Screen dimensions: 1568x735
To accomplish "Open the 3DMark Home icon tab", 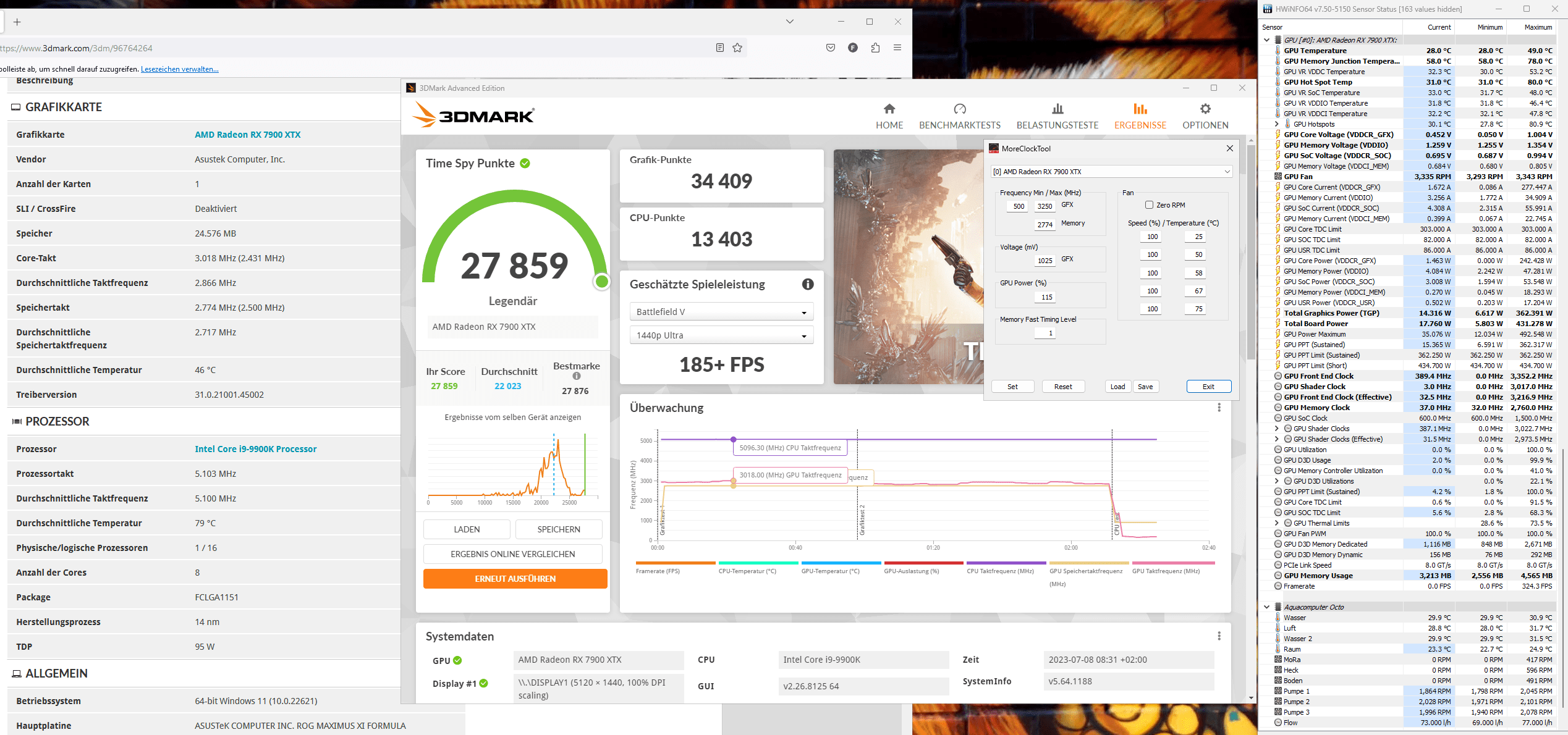I will 889,109.
